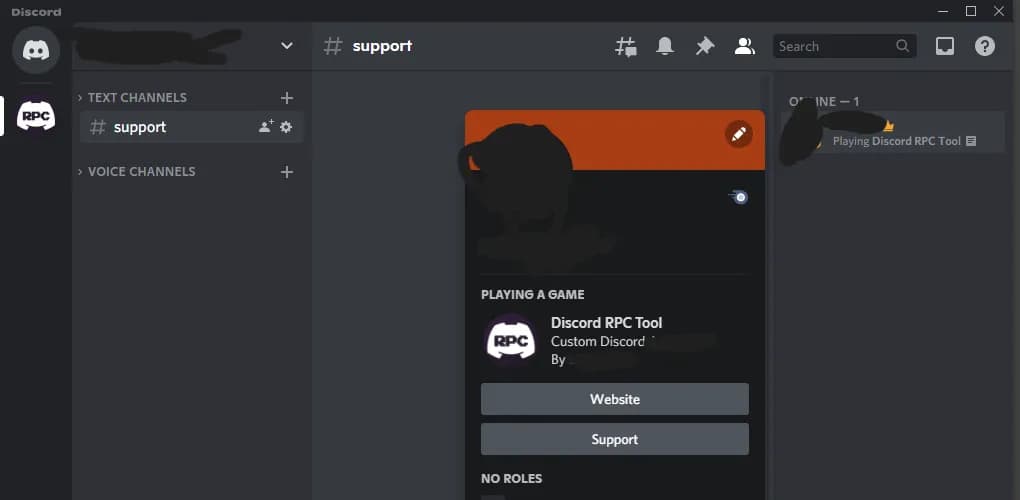Maximize the Discord window
1020x500 pixels.
[971, 11]
